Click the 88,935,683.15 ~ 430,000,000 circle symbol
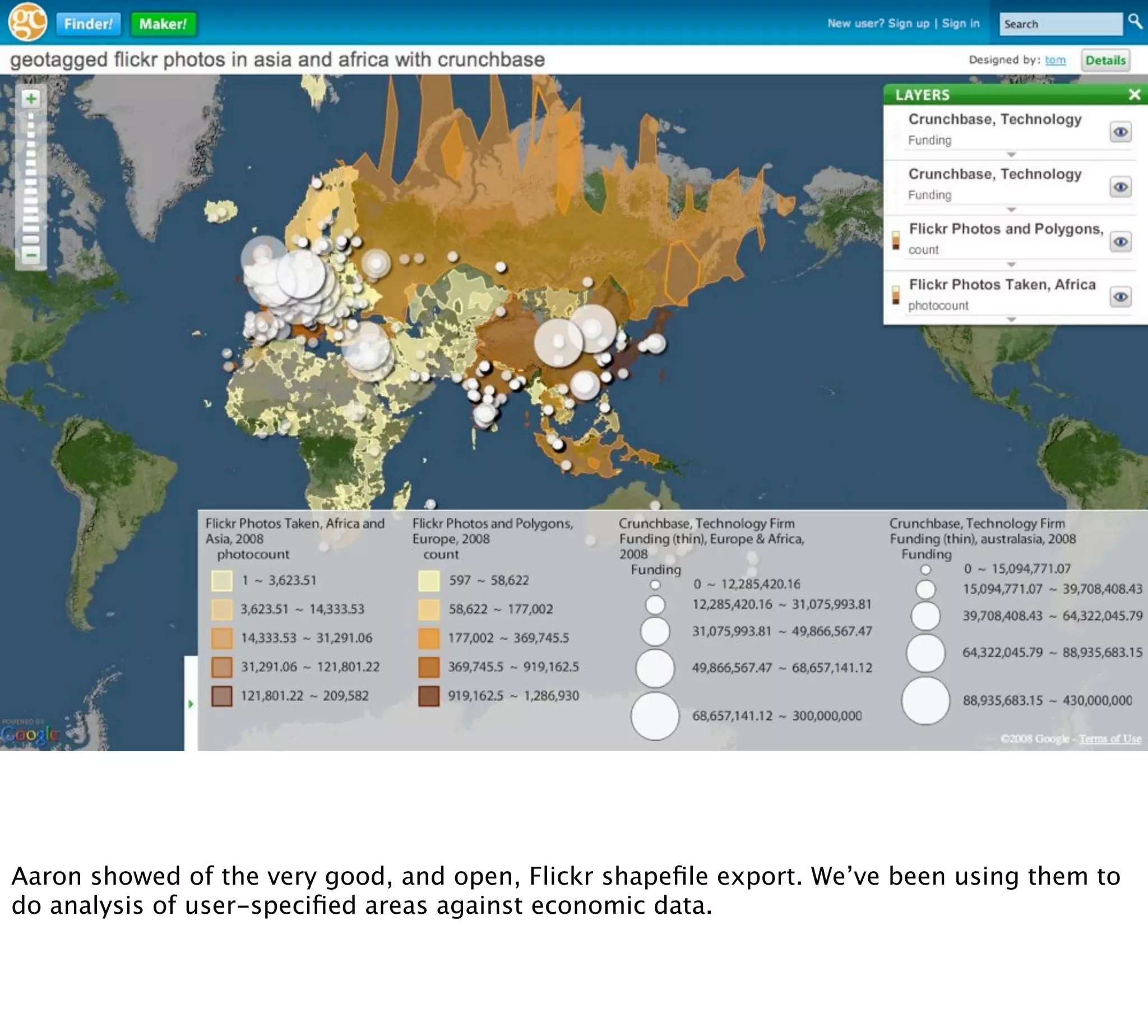 click(x=925, y=701)
